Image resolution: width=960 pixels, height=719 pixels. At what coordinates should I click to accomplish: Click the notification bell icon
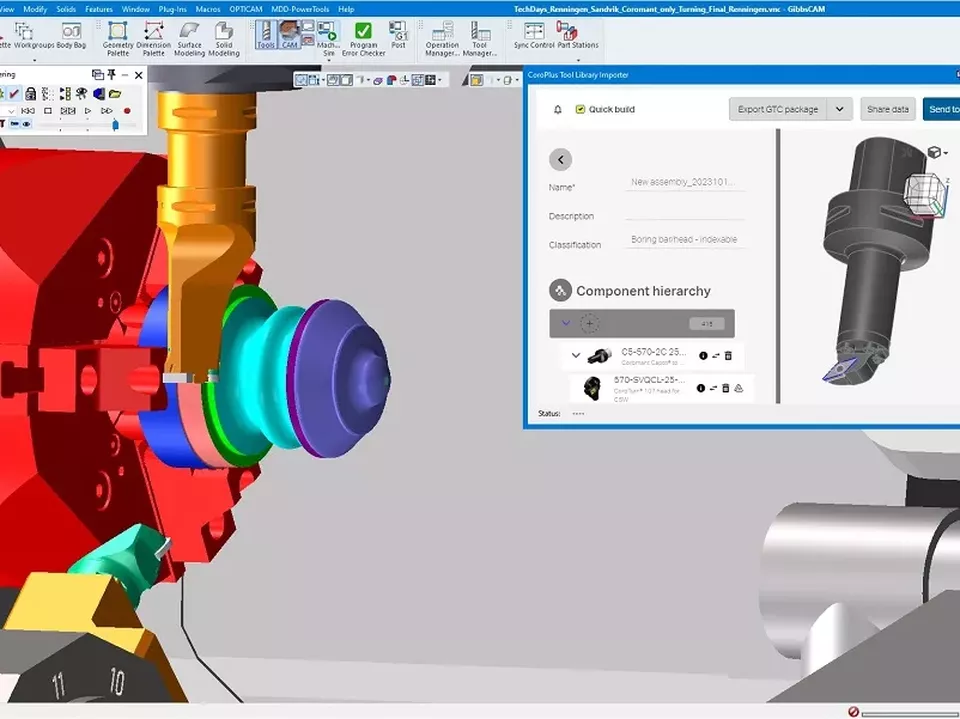click(558, 109)
